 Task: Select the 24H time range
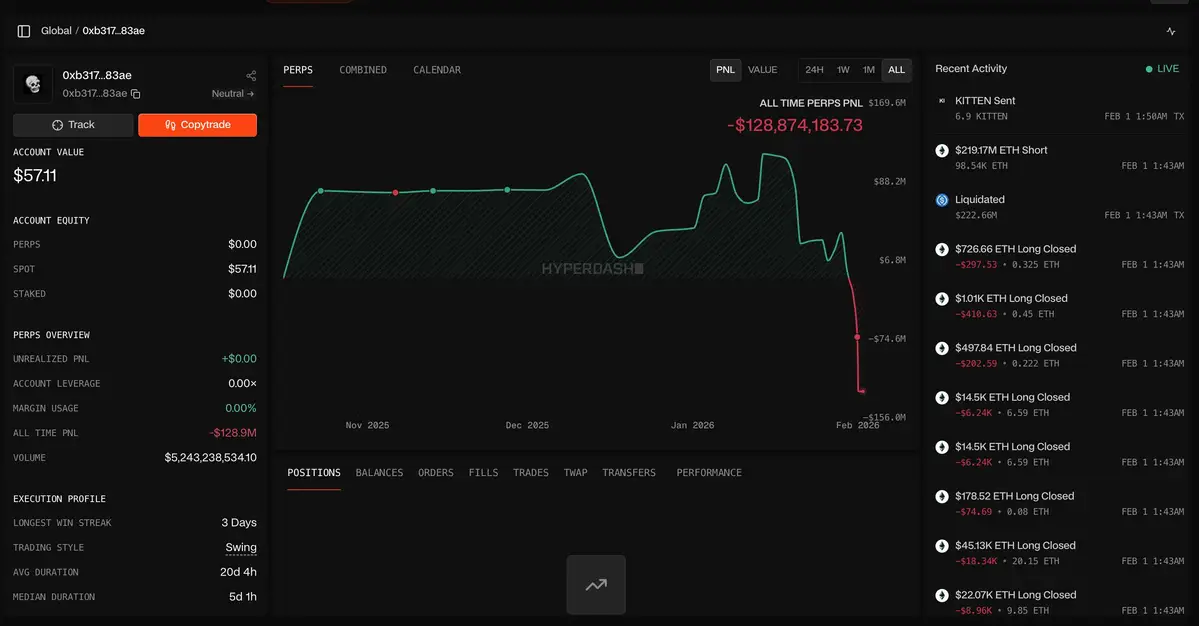point(814,70)
